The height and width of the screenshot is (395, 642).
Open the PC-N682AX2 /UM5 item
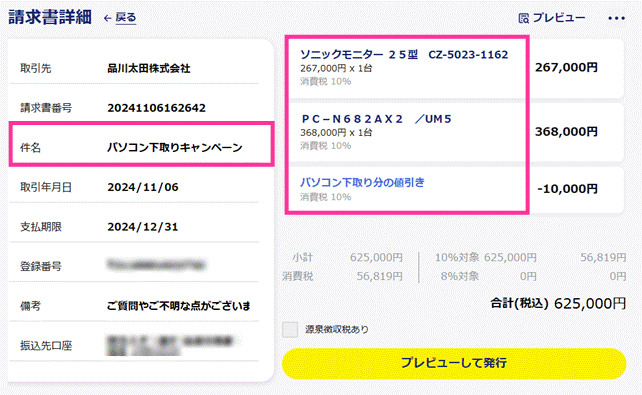[x=376, y=119]
